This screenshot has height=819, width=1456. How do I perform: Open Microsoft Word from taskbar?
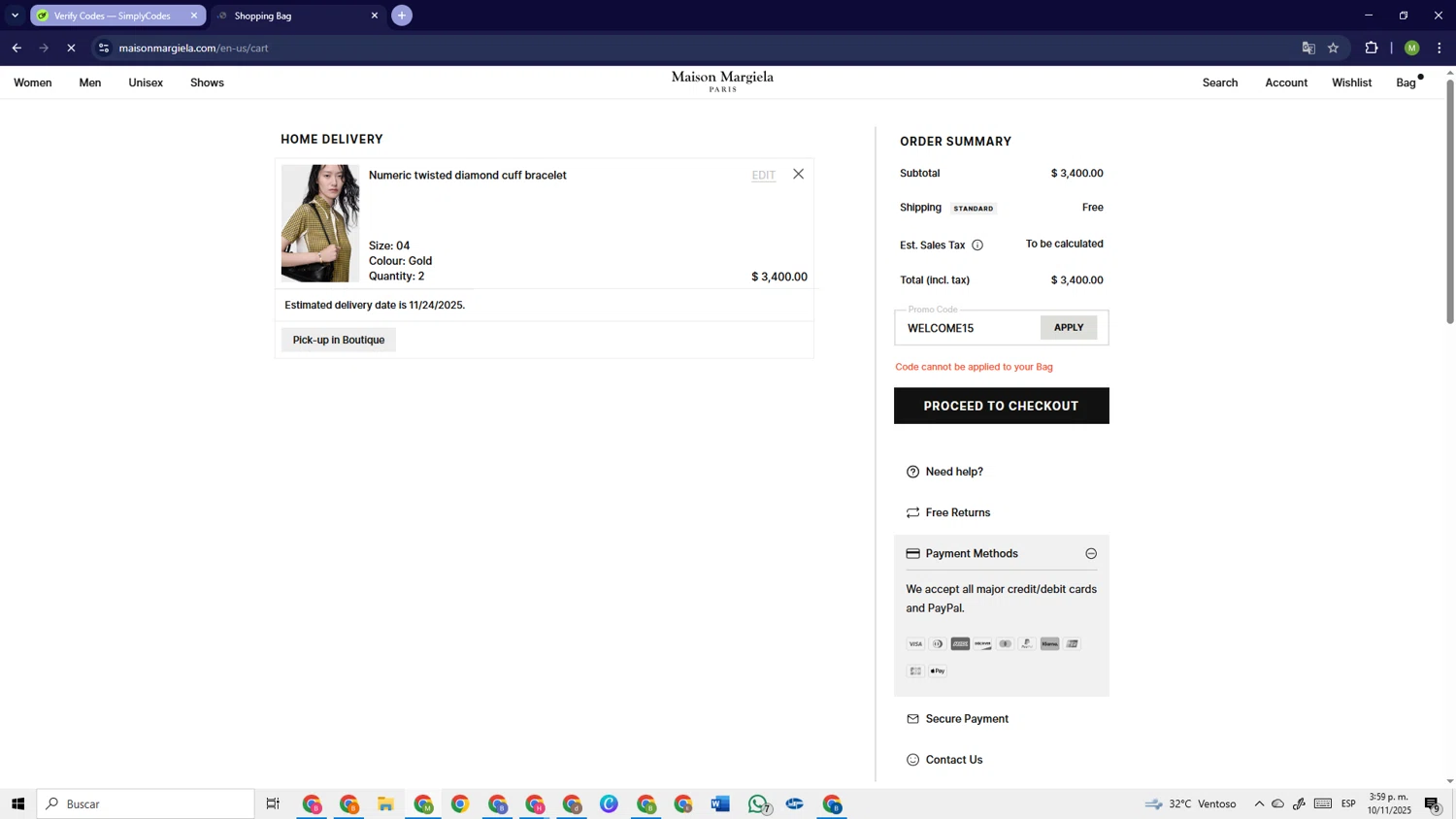tap(719, 803)
